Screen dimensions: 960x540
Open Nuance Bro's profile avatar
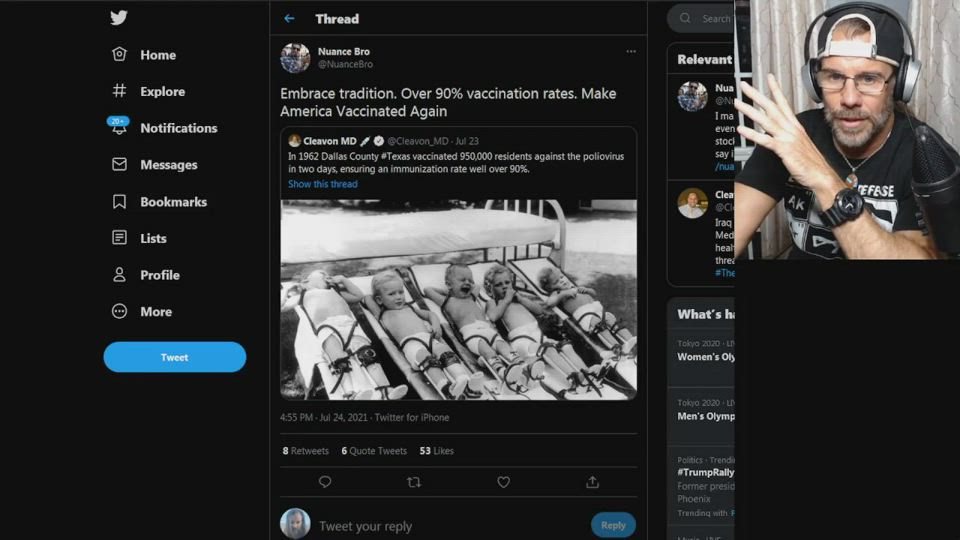coord(295,58)
